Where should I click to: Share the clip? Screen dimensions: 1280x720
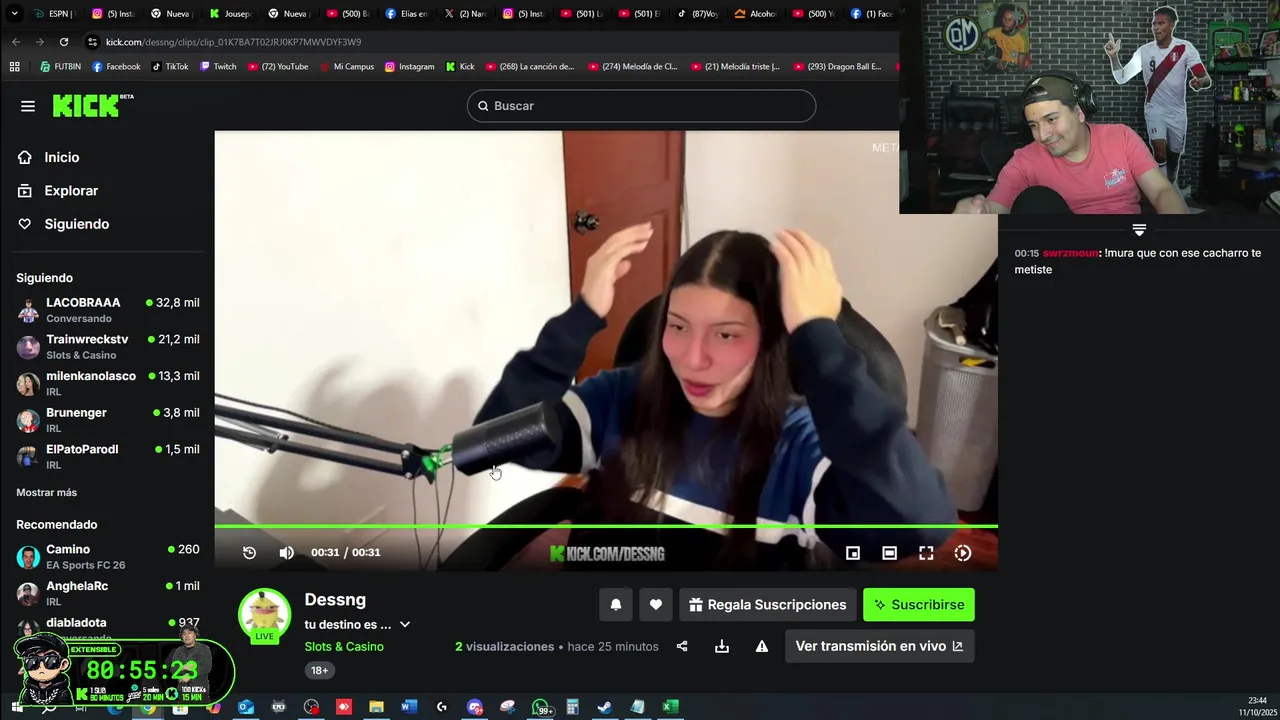point(682,647)
